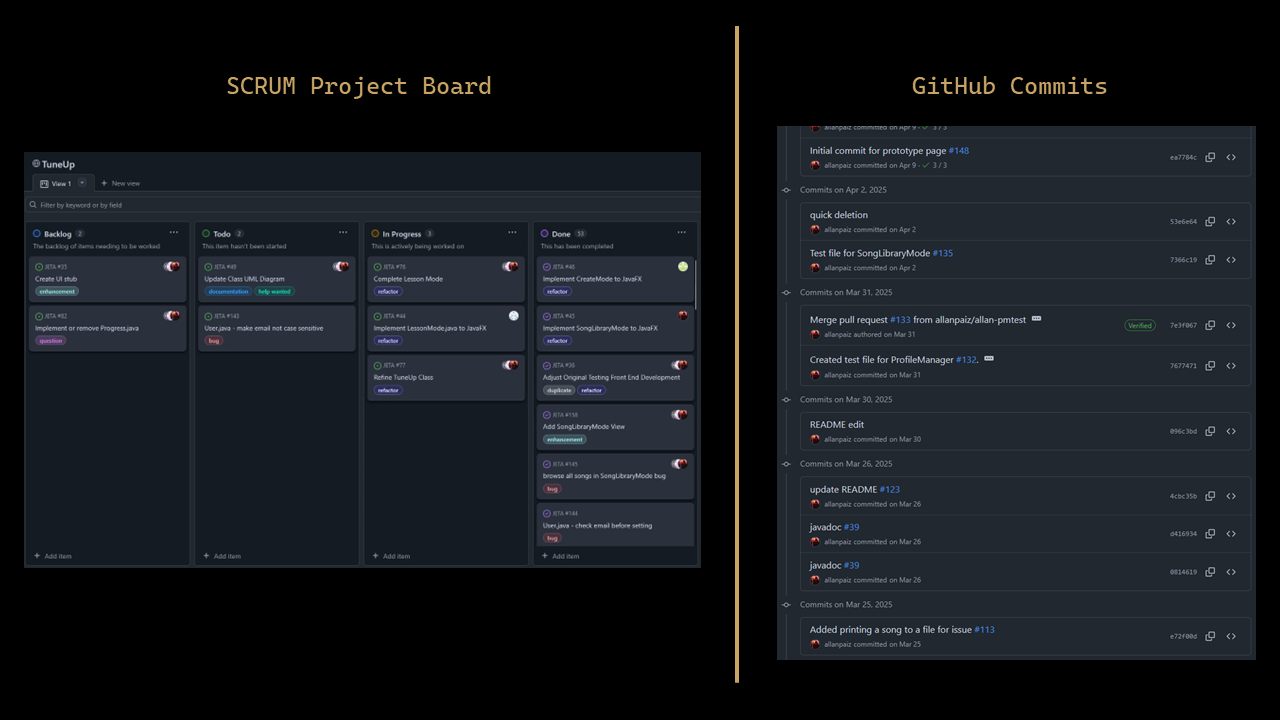This screenshot has width=1280, height=720.
Task: Open the Create UI stub card
Action: click(107, 279)
